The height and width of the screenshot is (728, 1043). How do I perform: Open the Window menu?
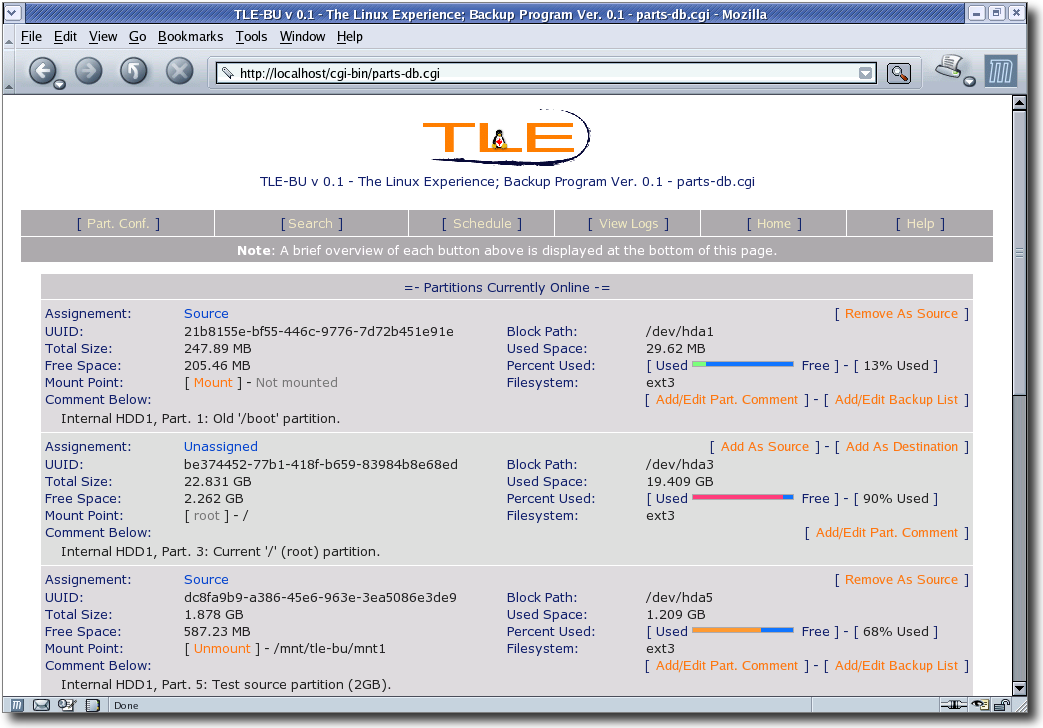[x=302, y=37]
